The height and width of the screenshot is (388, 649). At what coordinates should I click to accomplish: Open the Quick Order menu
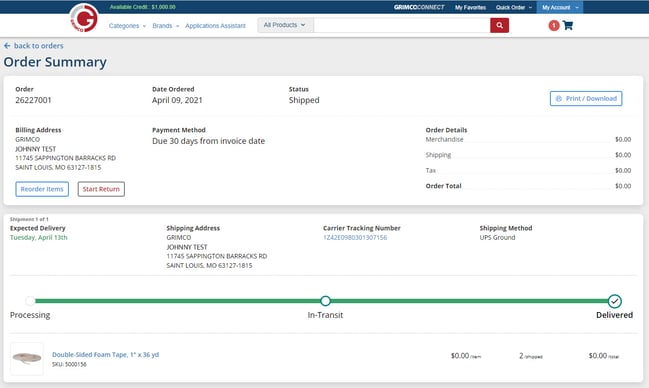[514, 7]
